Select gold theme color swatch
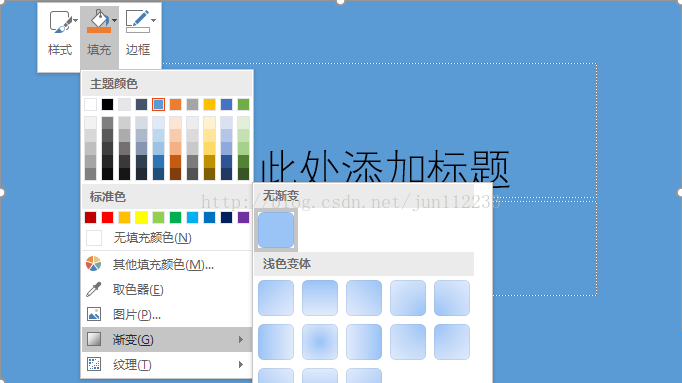 209,104
